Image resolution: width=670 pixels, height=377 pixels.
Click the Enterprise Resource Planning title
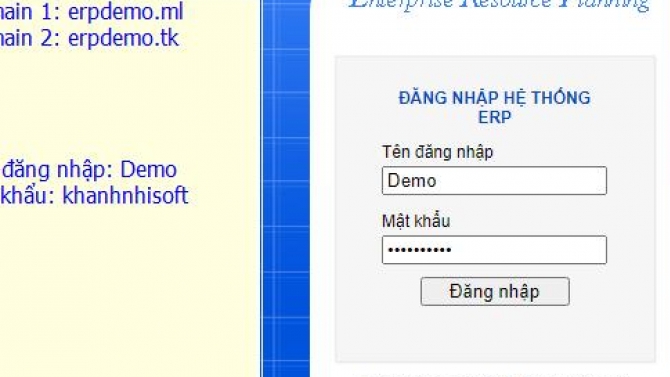pos(499,4)
